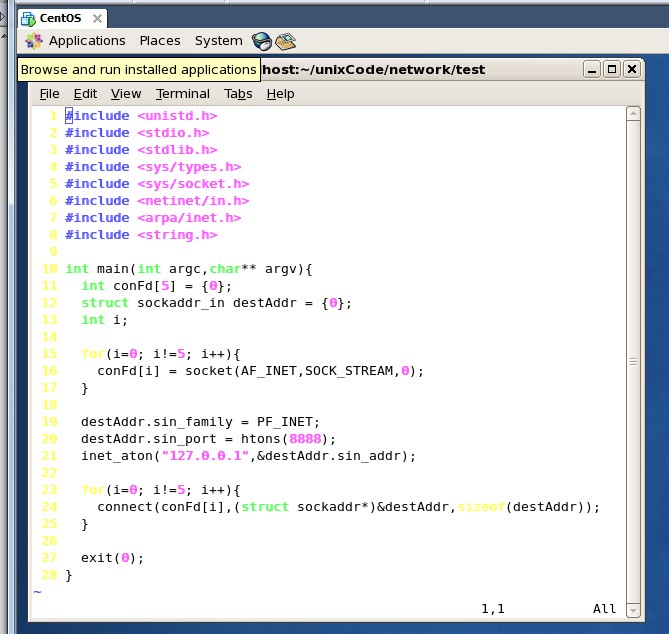Image resolution: width=669 pixels, height=634 pixels.
Task: Click the tilde marker below line 28
Action: 38,592
